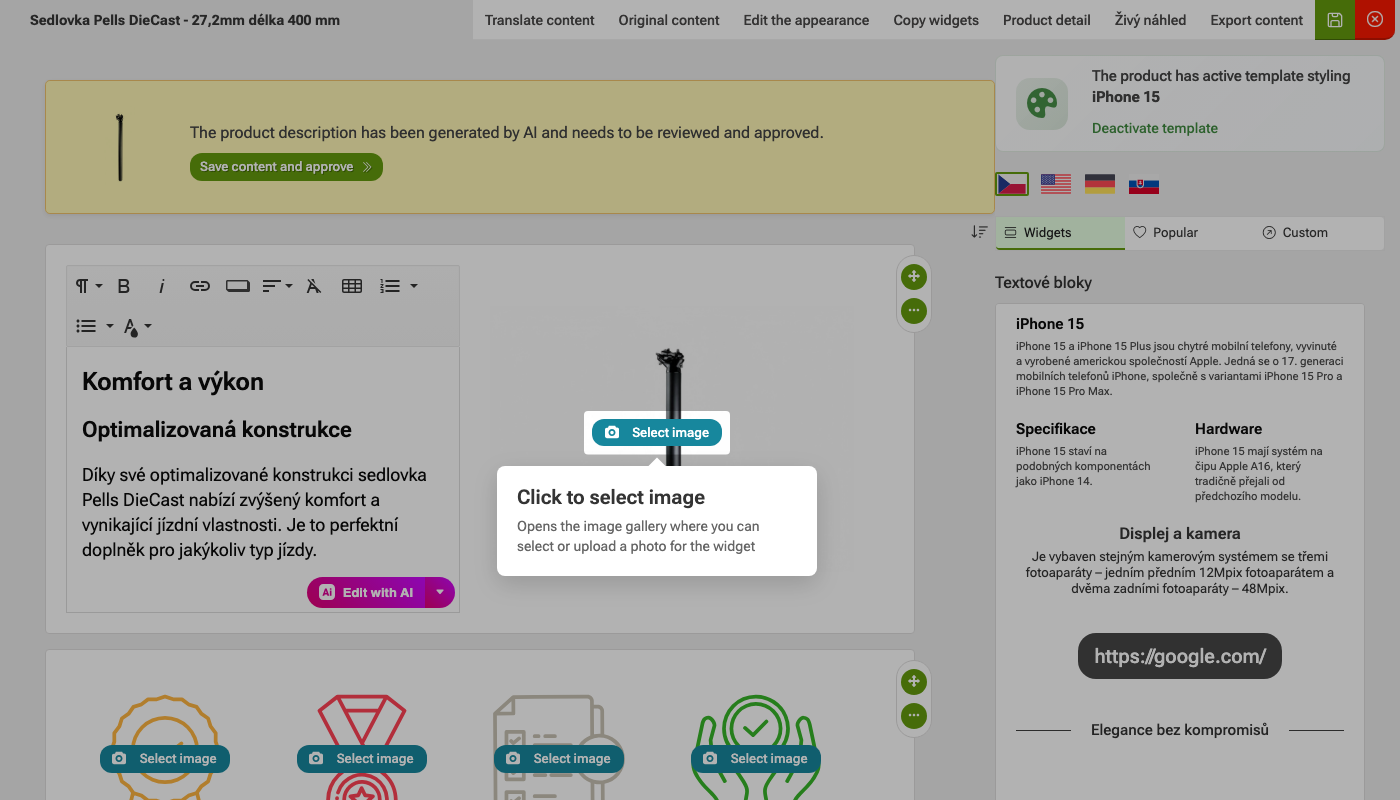Switch to the Czech flag language
Image resolution: width=1400 pixels, height=800 pixels.
click(x=1012, y=184)
